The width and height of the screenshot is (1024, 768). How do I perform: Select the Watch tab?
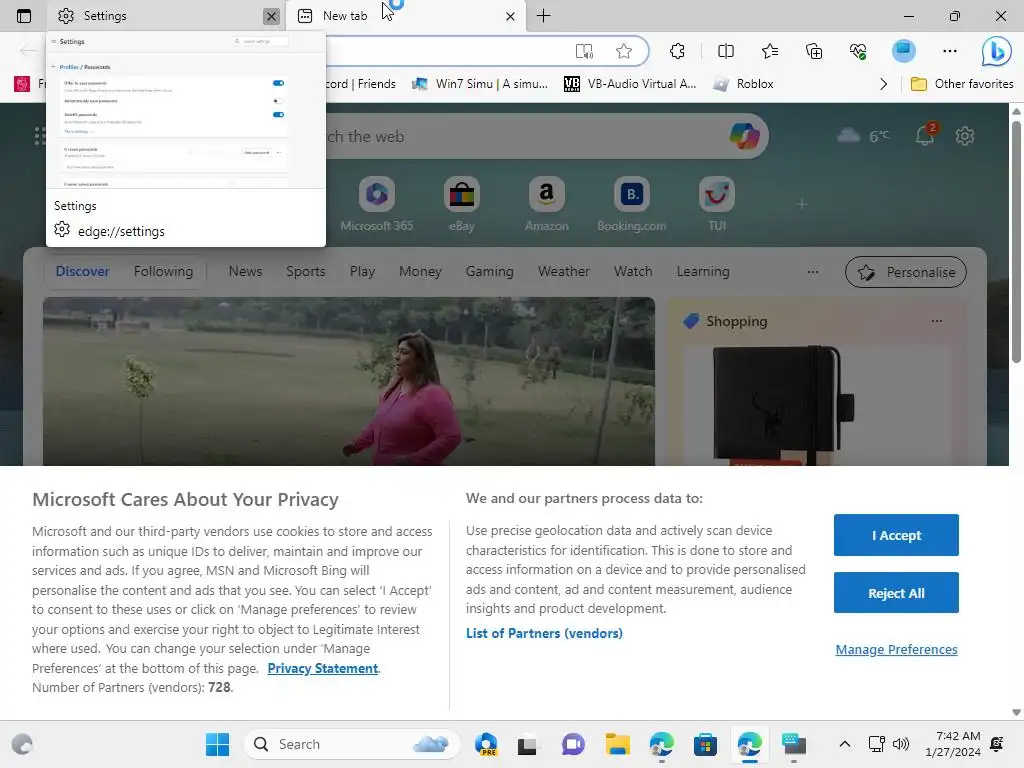[633, 271]
